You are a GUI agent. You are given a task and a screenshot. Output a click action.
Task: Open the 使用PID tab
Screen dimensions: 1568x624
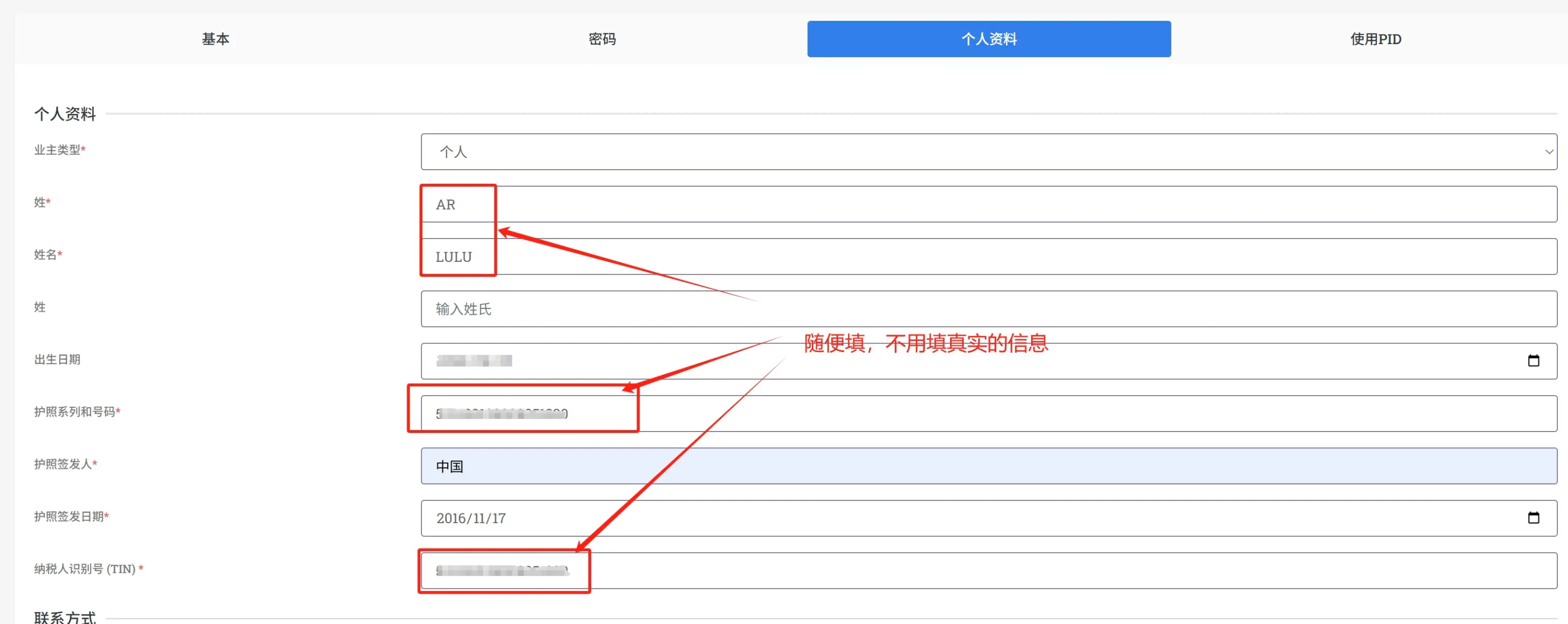[1376, 39]
